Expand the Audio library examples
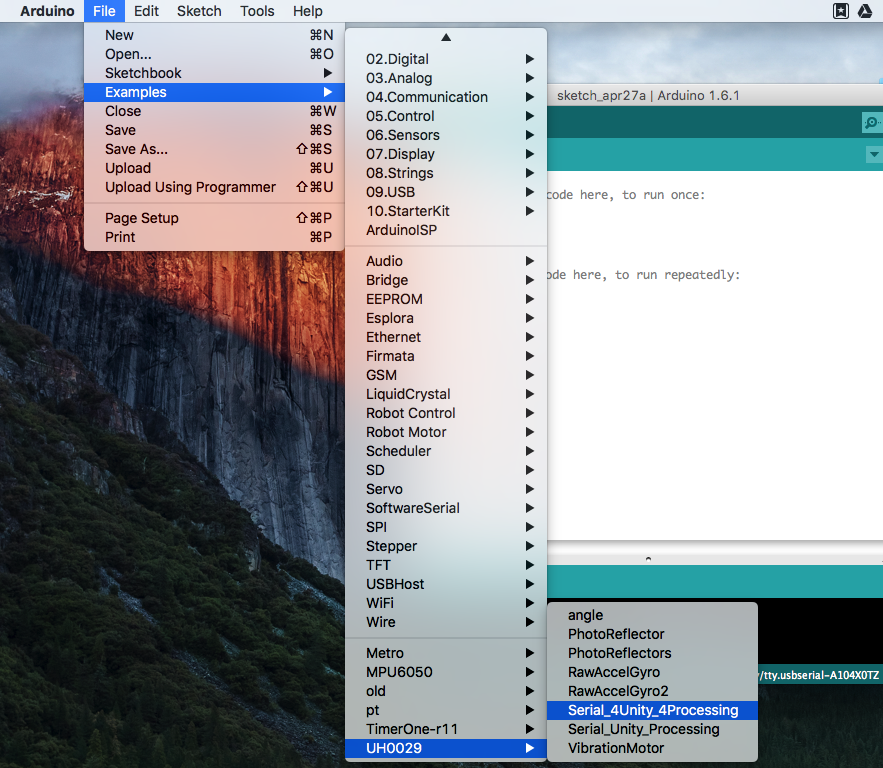883x768 pixels. (446, 261)
